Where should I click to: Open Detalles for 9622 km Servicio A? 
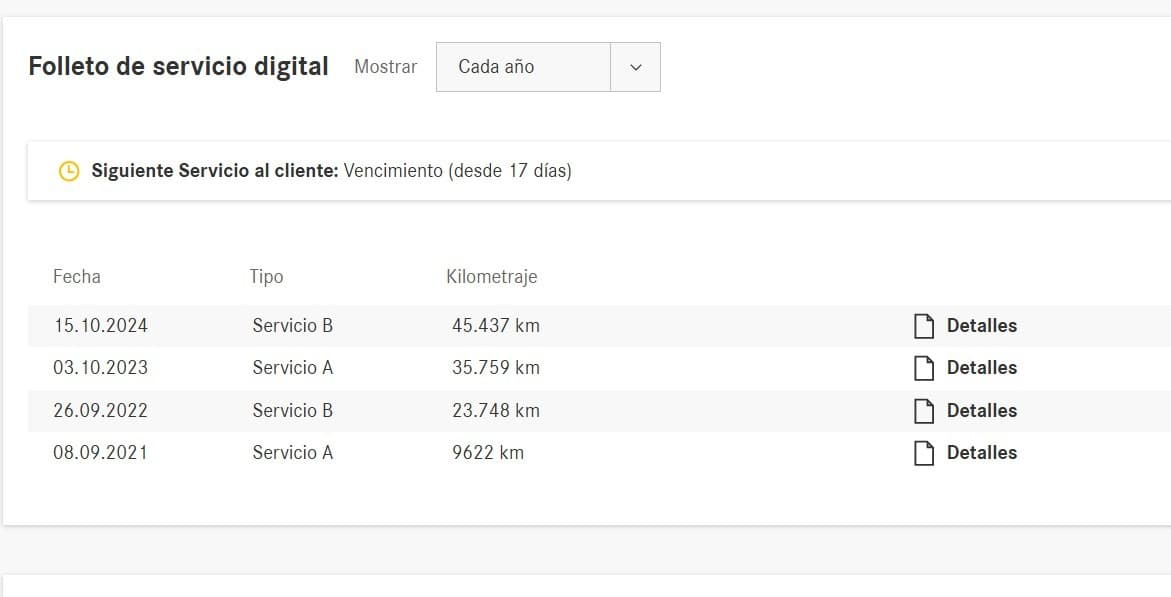981,453
